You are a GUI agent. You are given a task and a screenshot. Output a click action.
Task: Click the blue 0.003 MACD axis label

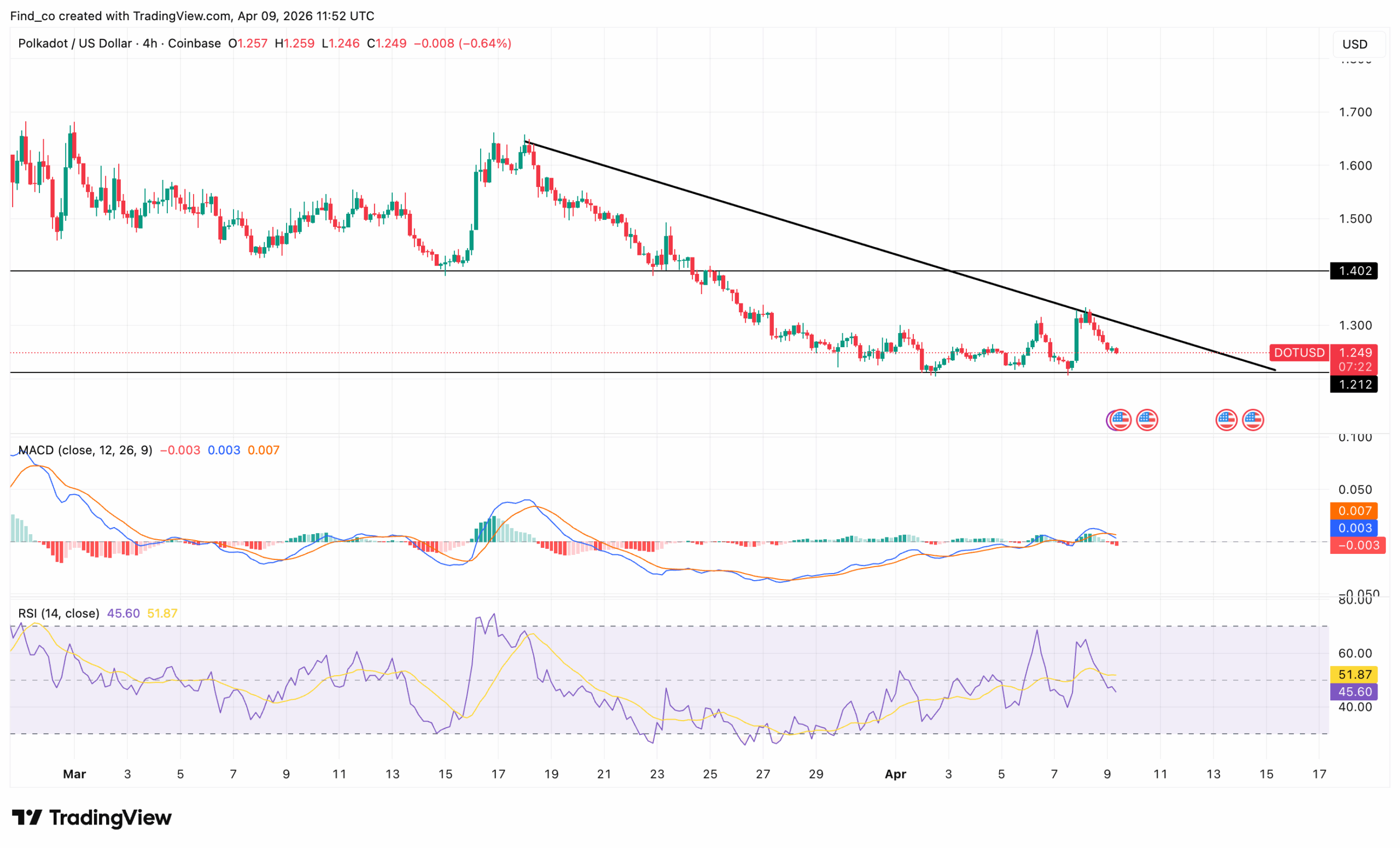tap(1354, 528)
